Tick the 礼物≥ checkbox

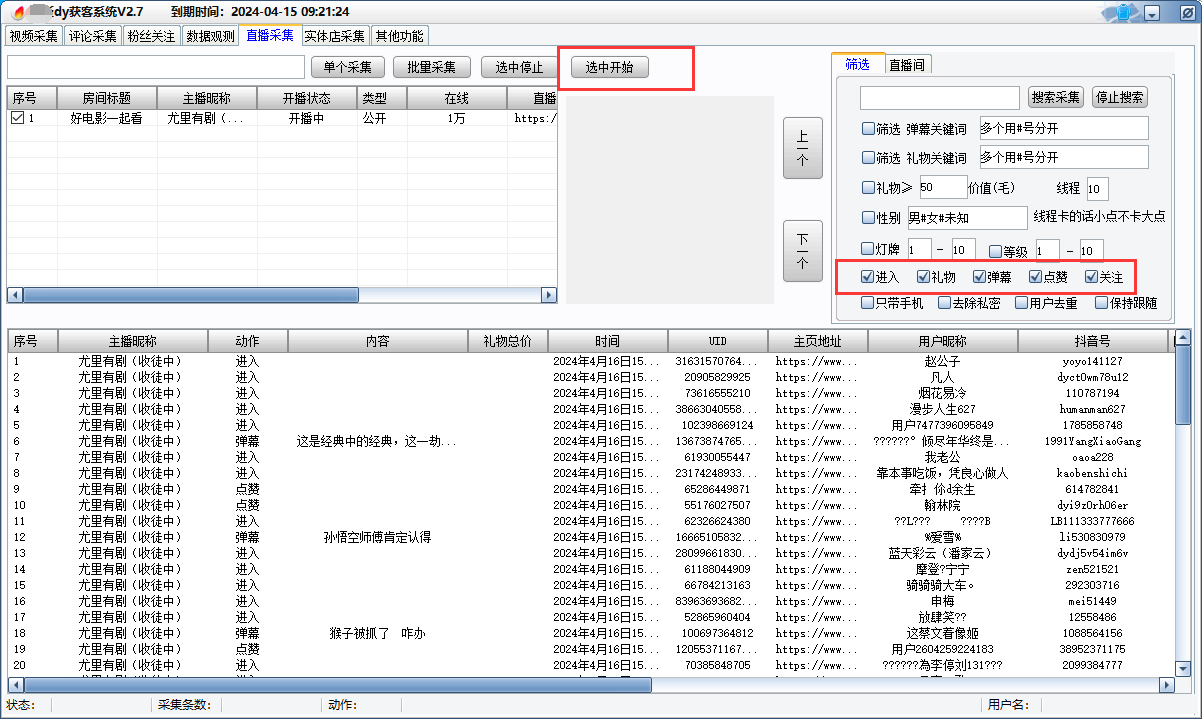point(868,187)
